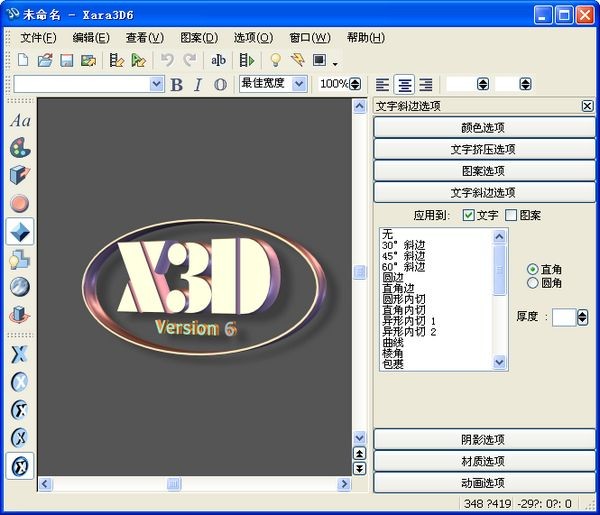Open animation options via rotating cube icon
Screen dimensions: 600x515
pyautogui.click(x=20, y=315)
